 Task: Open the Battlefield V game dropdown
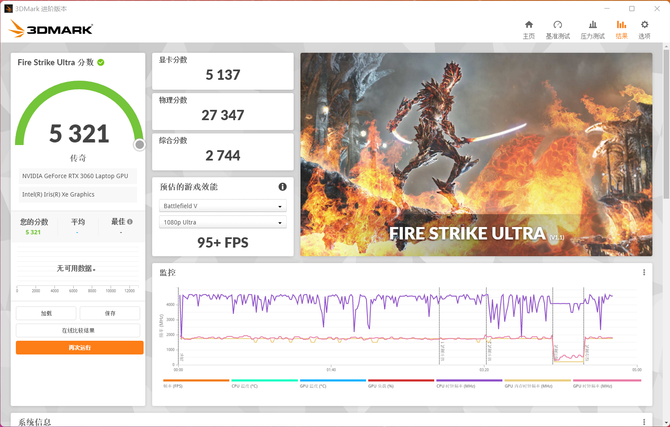click(x=223, y=206)
